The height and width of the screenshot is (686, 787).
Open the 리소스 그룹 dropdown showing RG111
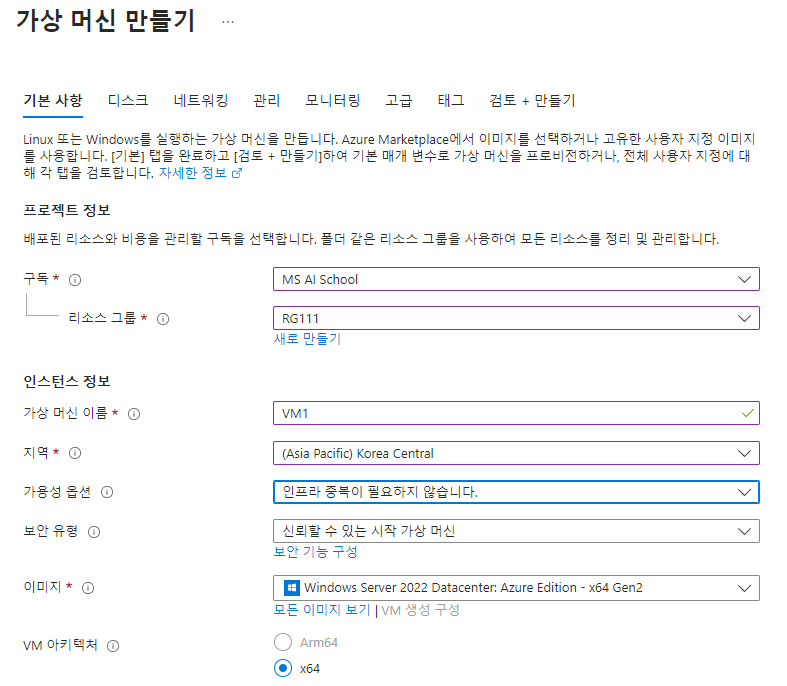516,318
